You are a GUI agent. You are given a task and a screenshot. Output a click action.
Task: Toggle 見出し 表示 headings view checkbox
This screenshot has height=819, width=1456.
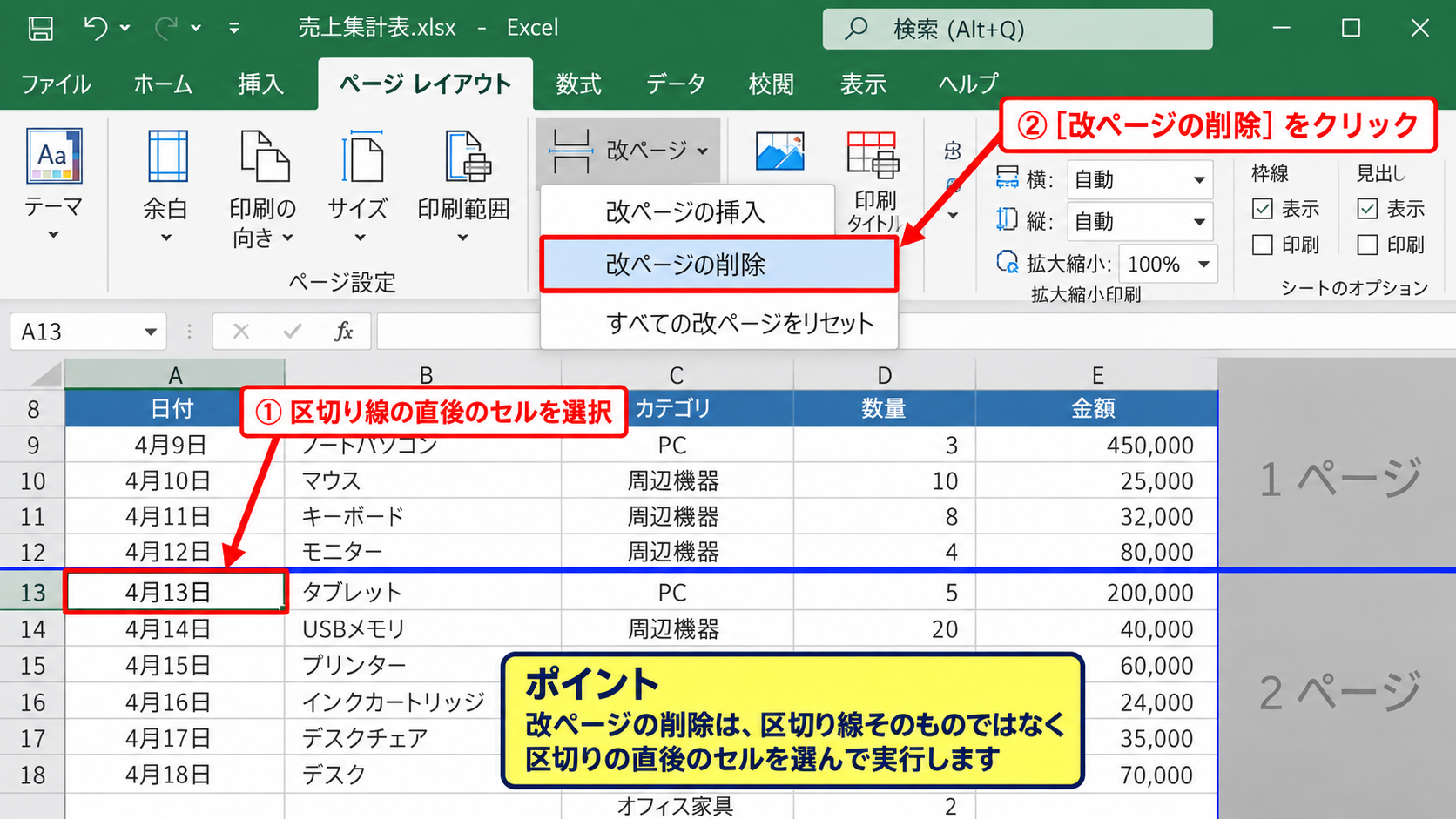click(x=1367, y=209)
